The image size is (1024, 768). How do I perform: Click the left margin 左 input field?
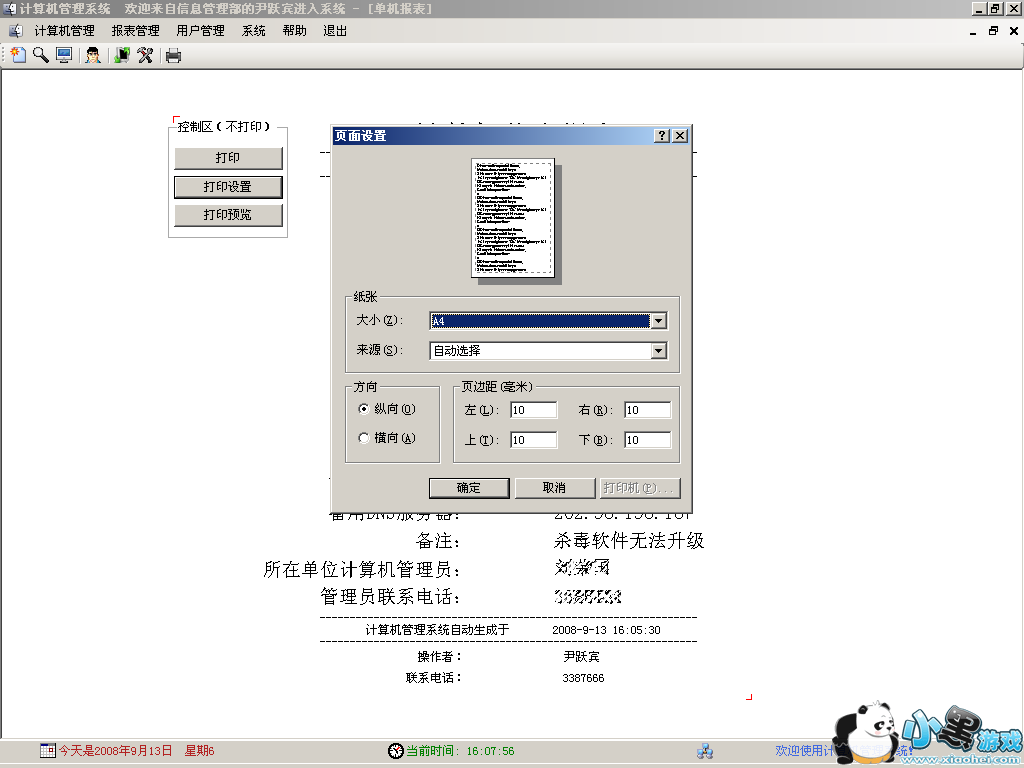[534, 410]
